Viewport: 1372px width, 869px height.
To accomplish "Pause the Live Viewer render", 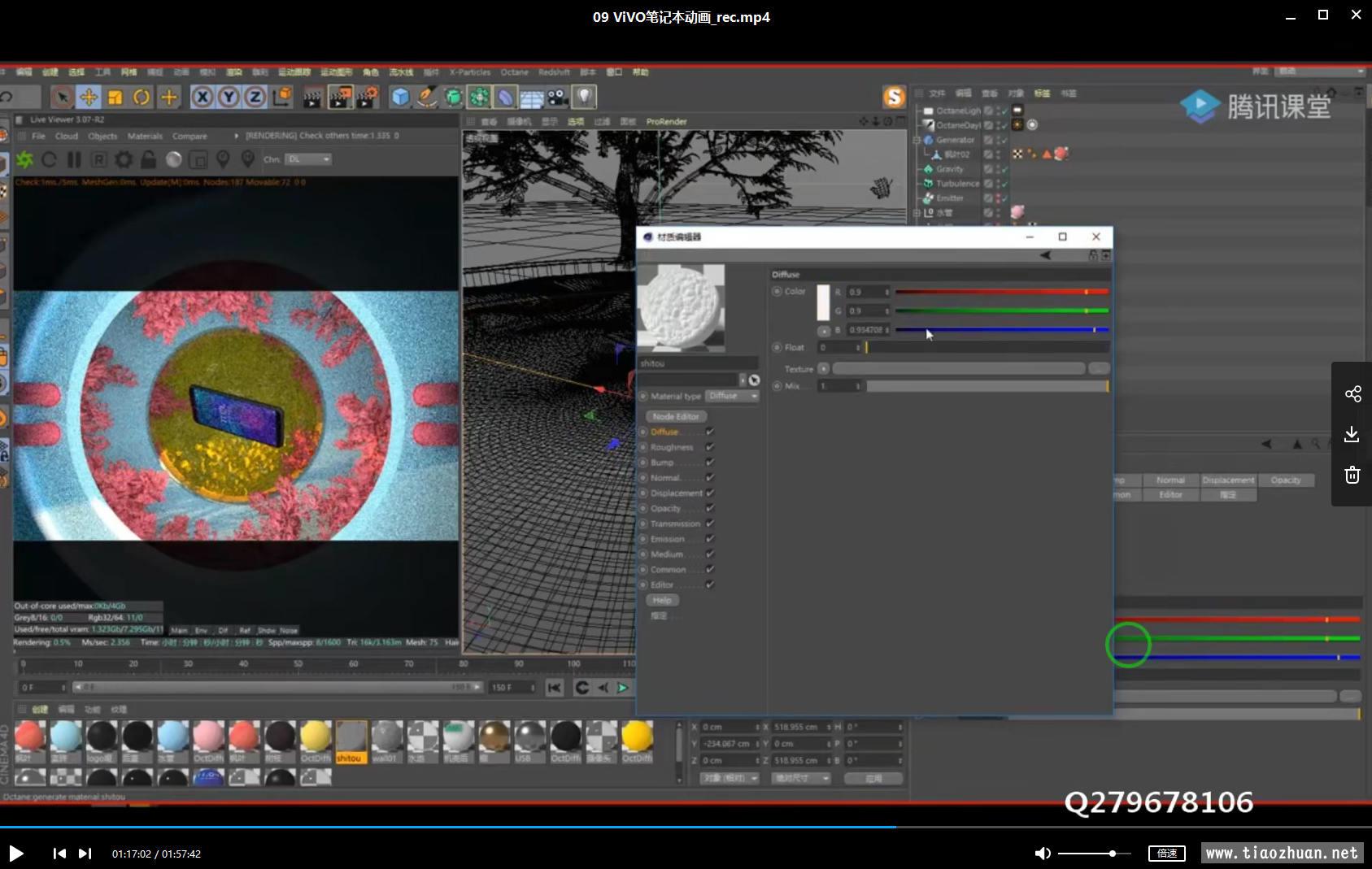I will pos(74,159).
